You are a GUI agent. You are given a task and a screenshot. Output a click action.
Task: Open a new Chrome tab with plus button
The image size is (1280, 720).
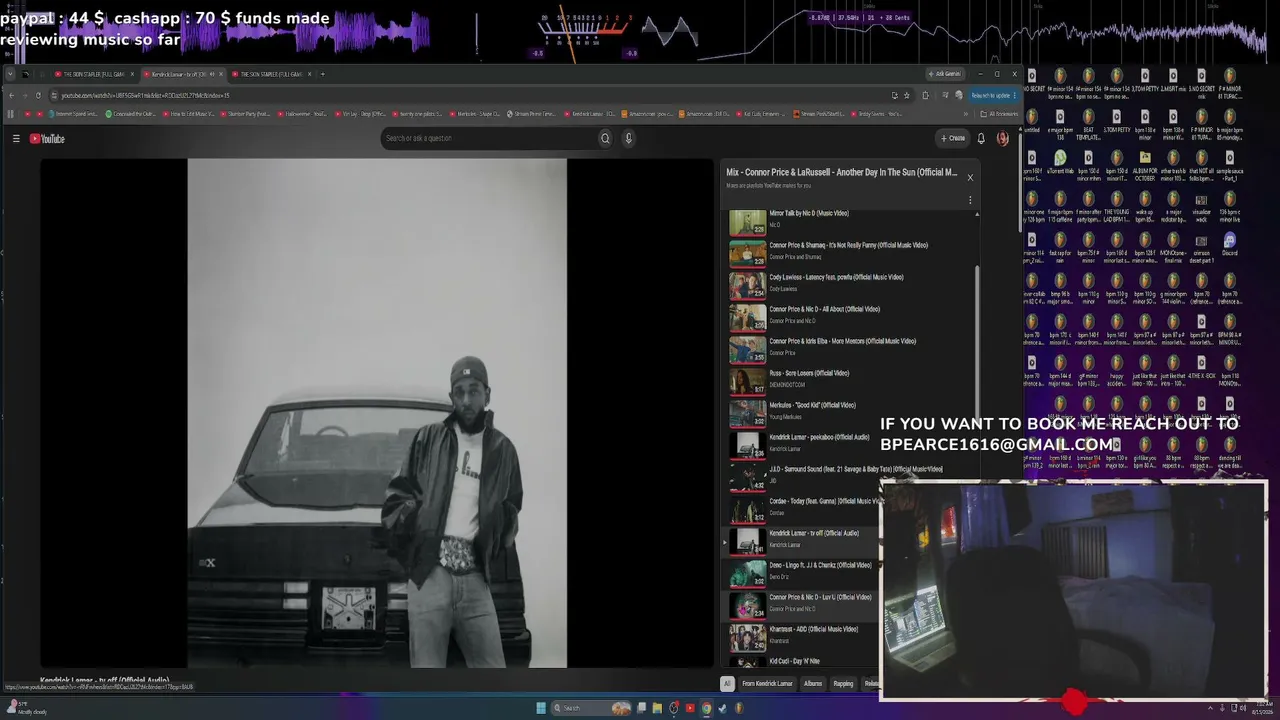(x=322, y=74)
